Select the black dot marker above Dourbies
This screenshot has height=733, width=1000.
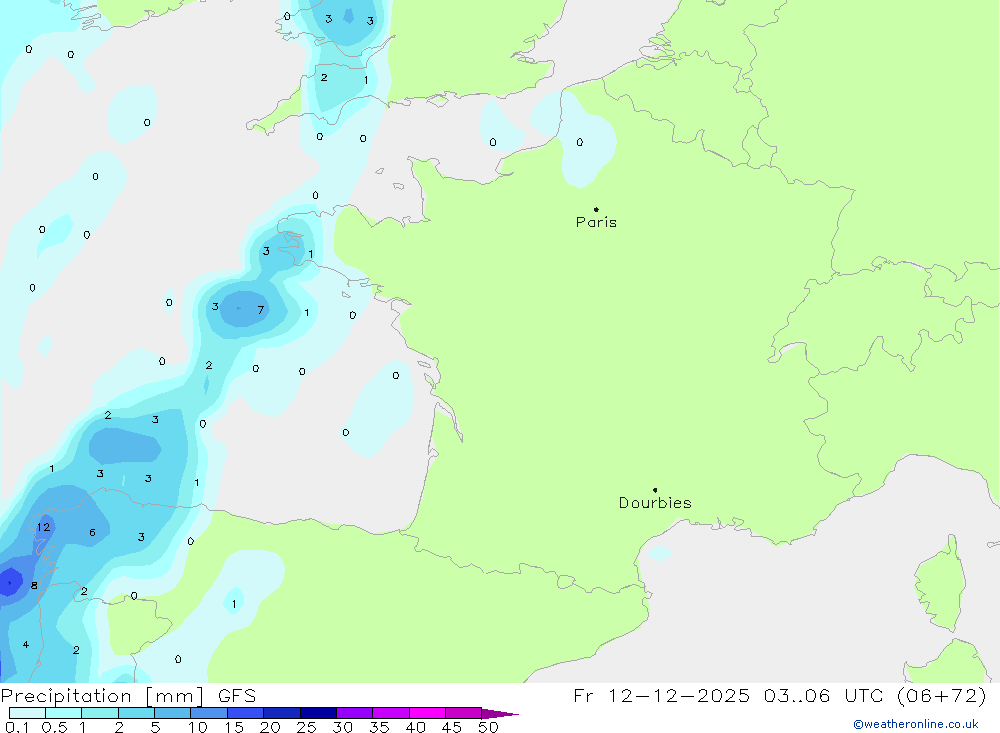655,490
